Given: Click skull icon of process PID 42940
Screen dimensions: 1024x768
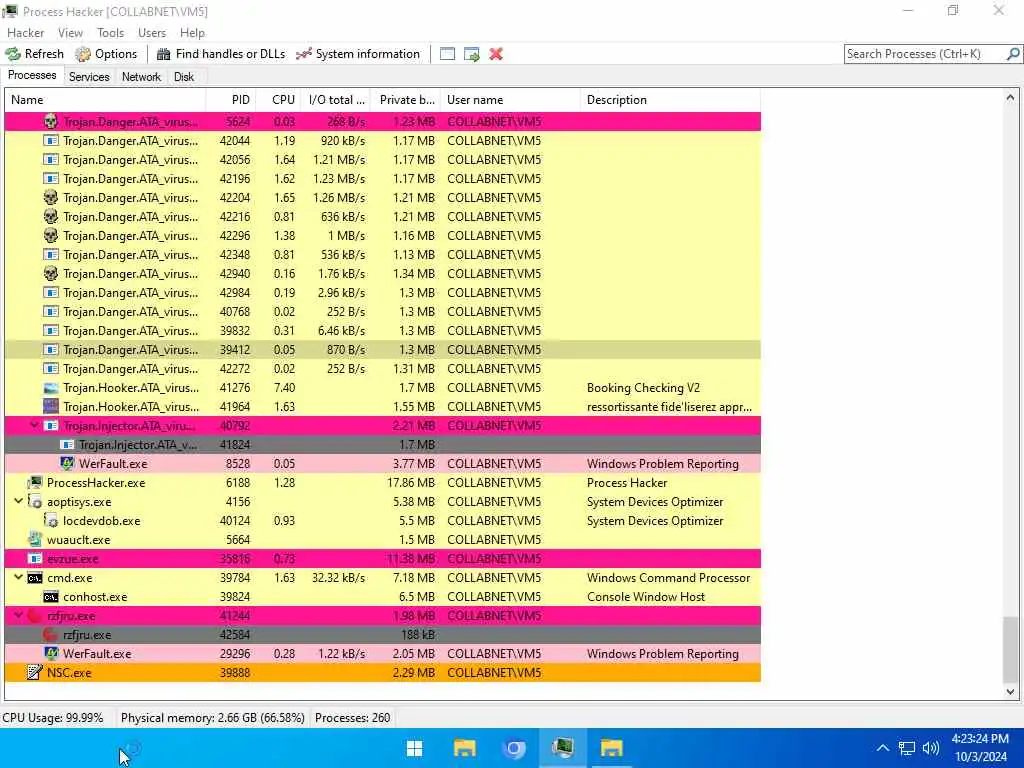Looking at the screenshot, I should point(51,274).
